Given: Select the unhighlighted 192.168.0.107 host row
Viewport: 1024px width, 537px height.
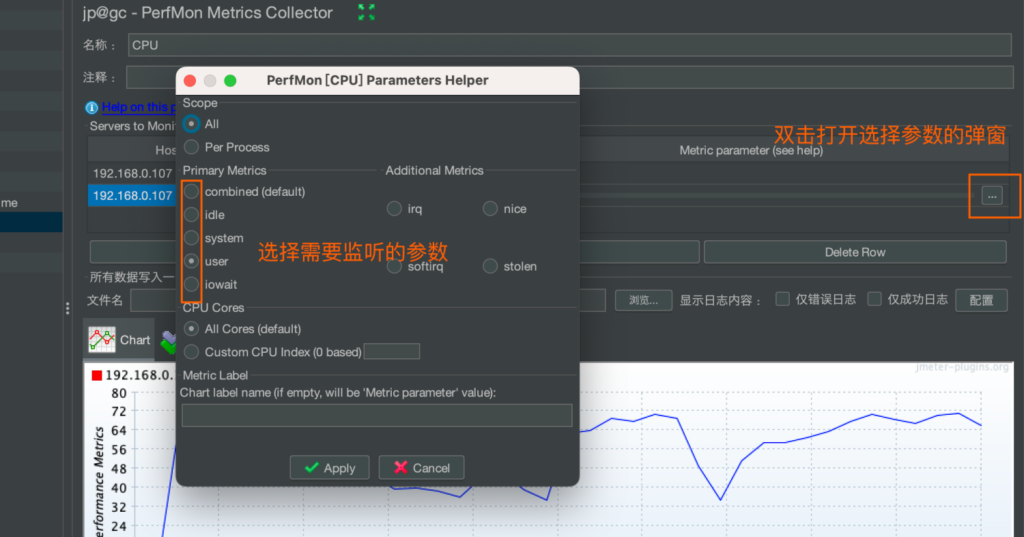Looking at the screenshot, I should coord(132,173).
